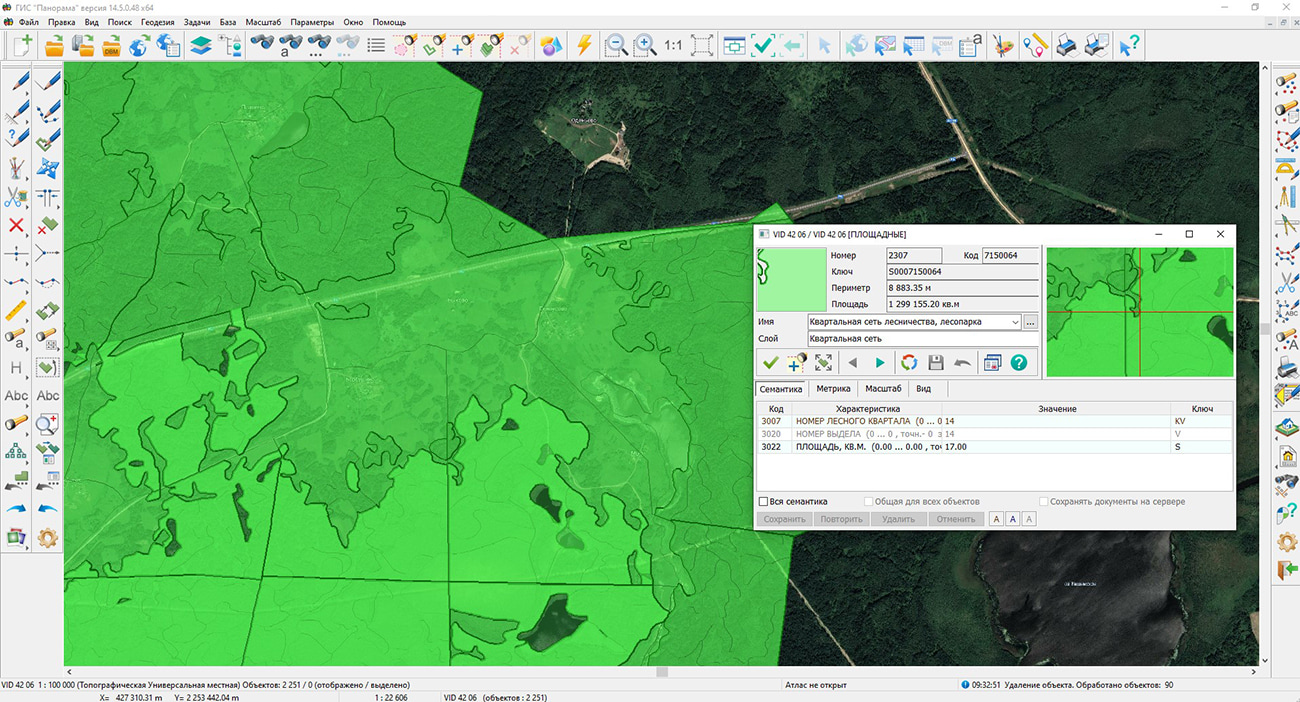The image size is (1300, 702).
Task: Click the printer icon in the toolbar
Action: [1067, 45]
